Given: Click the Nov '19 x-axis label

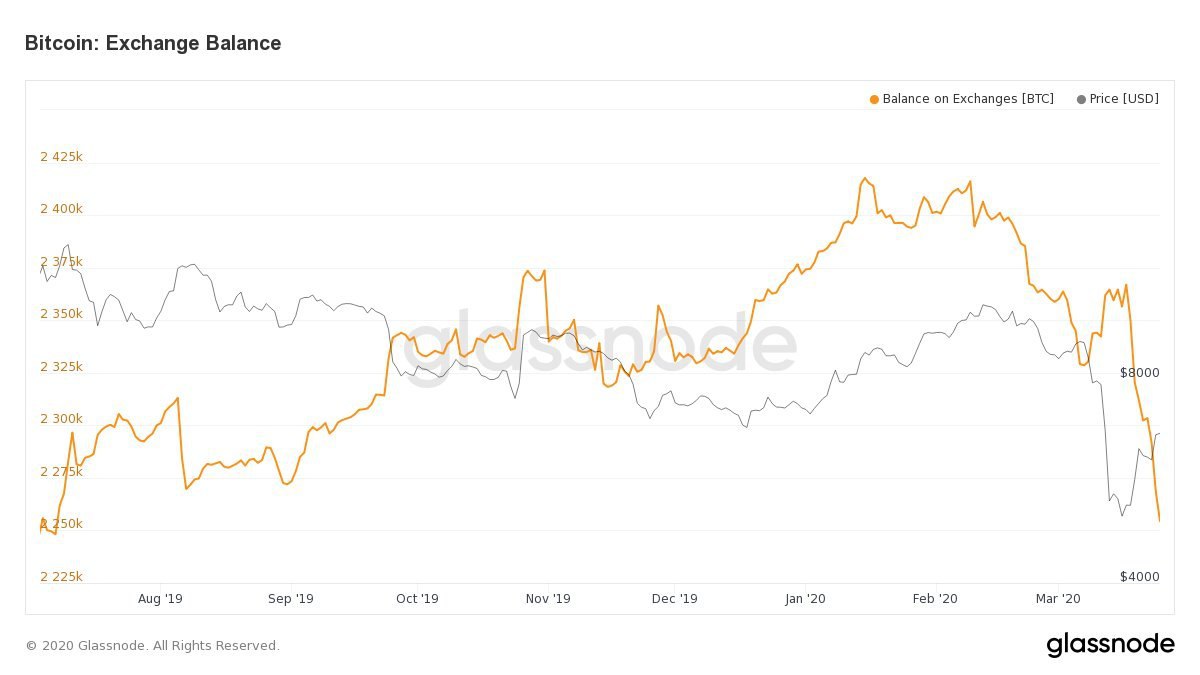Looking at the screenshot, I should tap(548, 599).
